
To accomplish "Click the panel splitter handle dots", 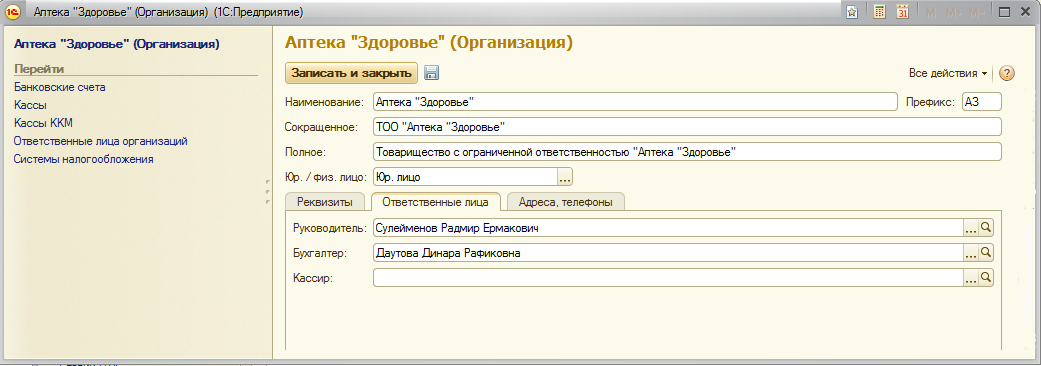I will tap(267, 193).
